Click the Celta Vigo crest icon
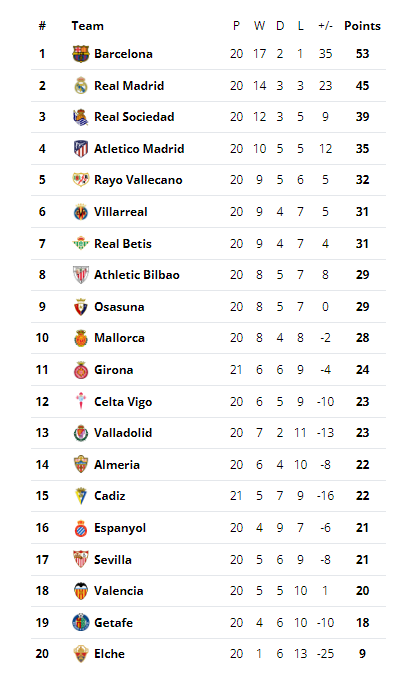 (x=81, y=401)
